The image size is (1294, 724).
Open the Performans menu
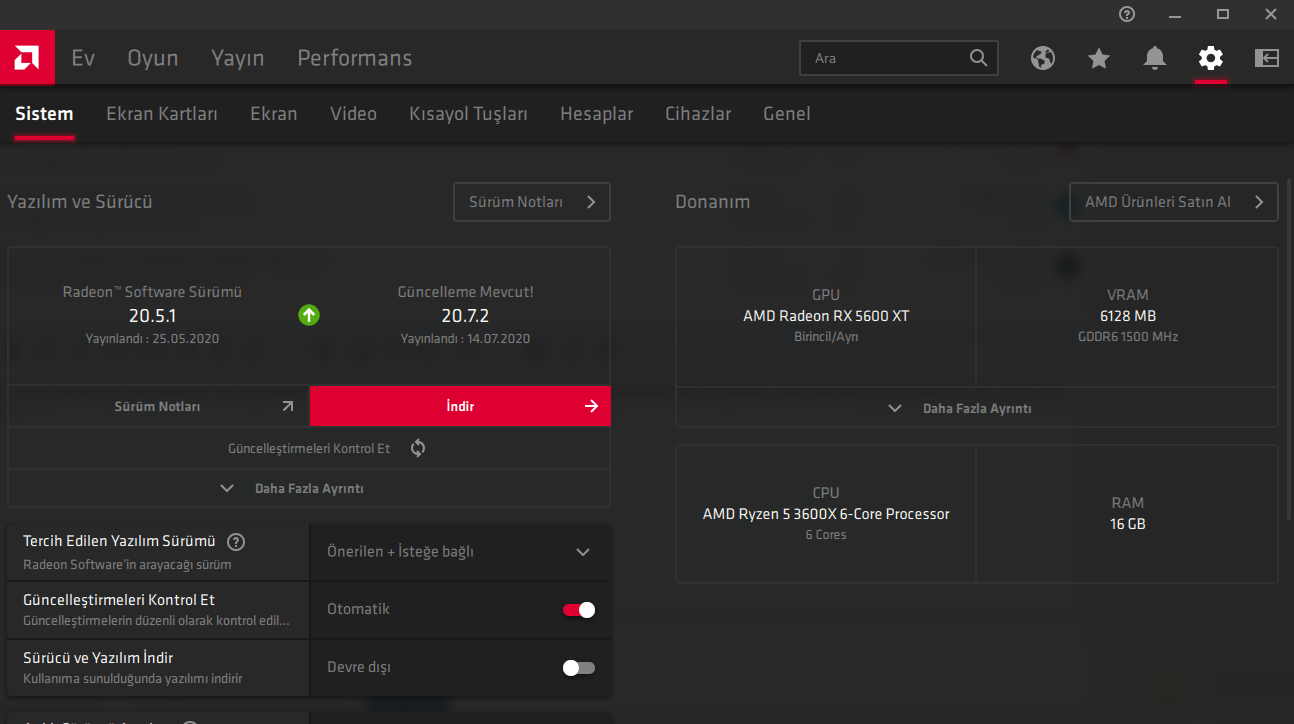[355, 58]
